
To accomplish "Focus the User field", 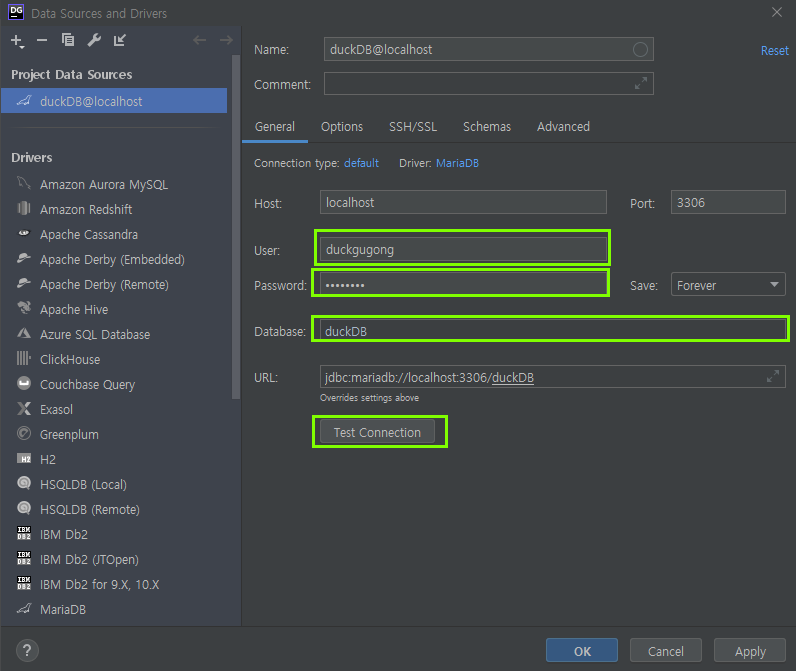I will [x=463, y=249].
